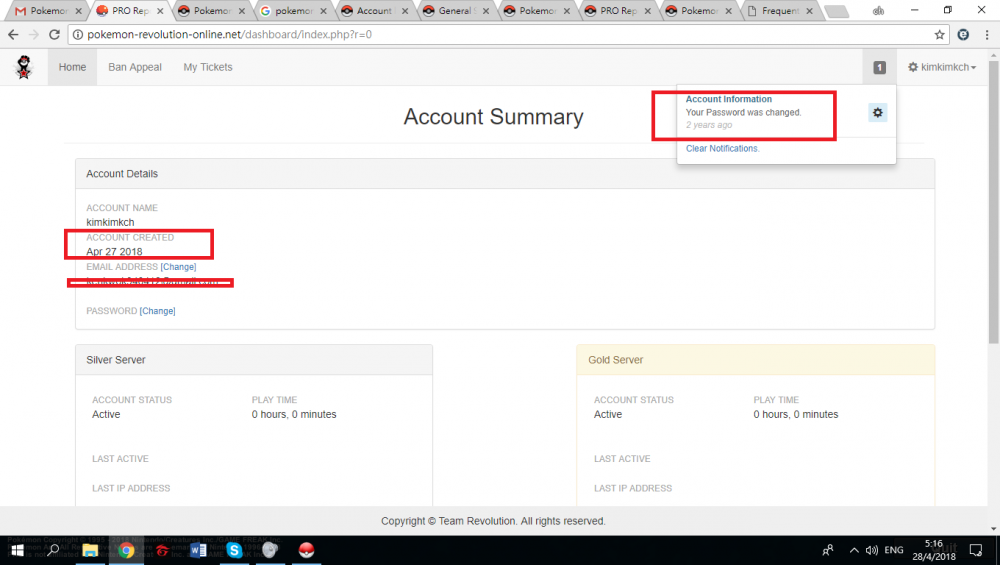1000x565 pixels.
Task: Click Change link next to Email Address
Action: [x=178, y=267]
